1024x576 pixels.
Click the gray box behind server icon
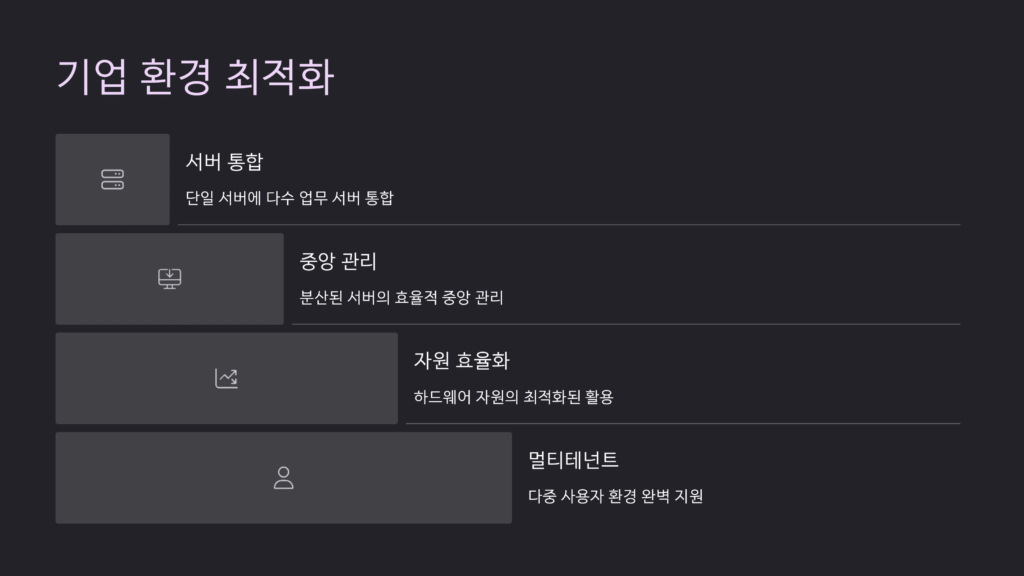112,180
